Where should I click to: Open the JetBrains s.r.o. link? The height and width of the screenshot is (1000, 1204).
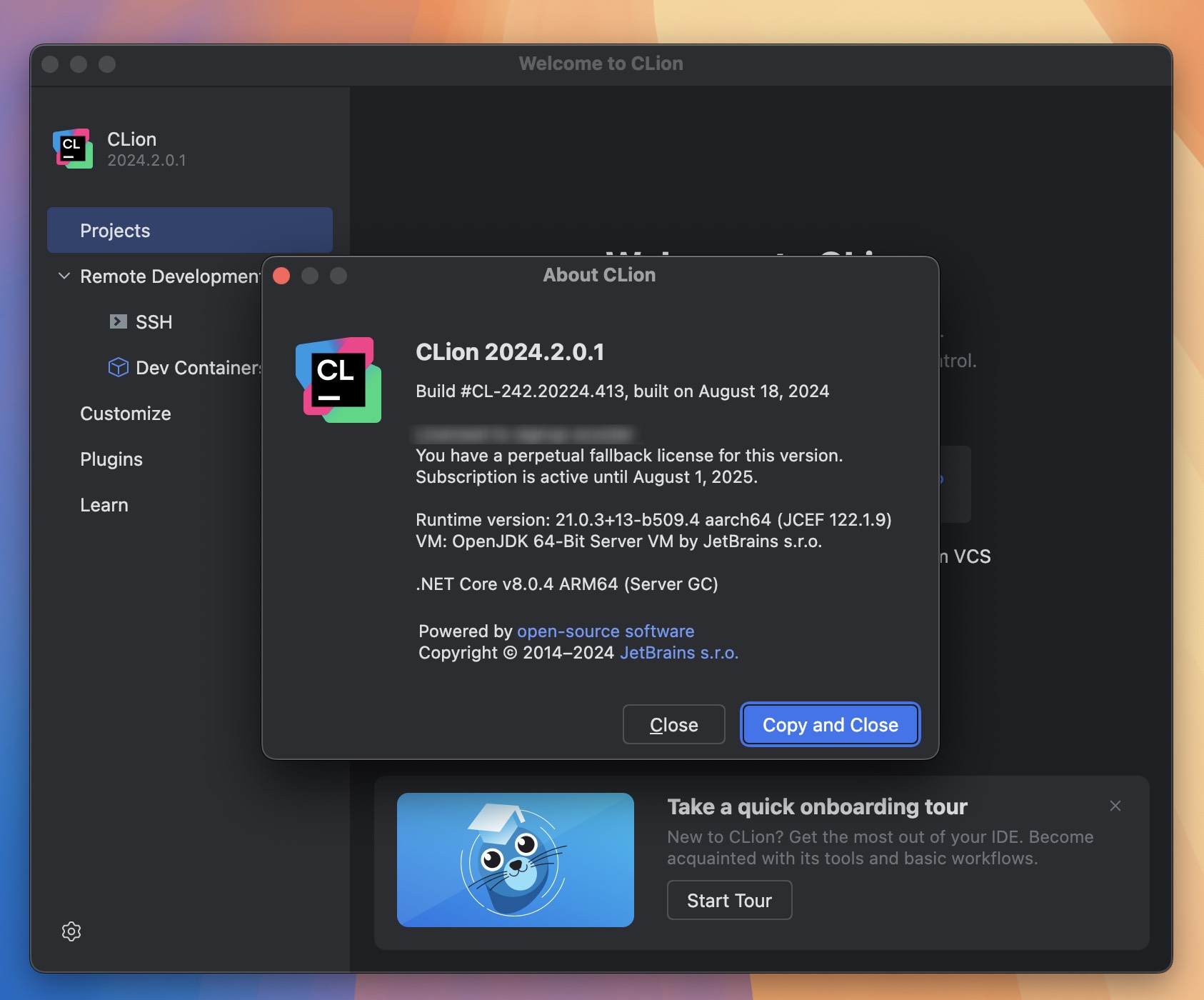(679, 653)
